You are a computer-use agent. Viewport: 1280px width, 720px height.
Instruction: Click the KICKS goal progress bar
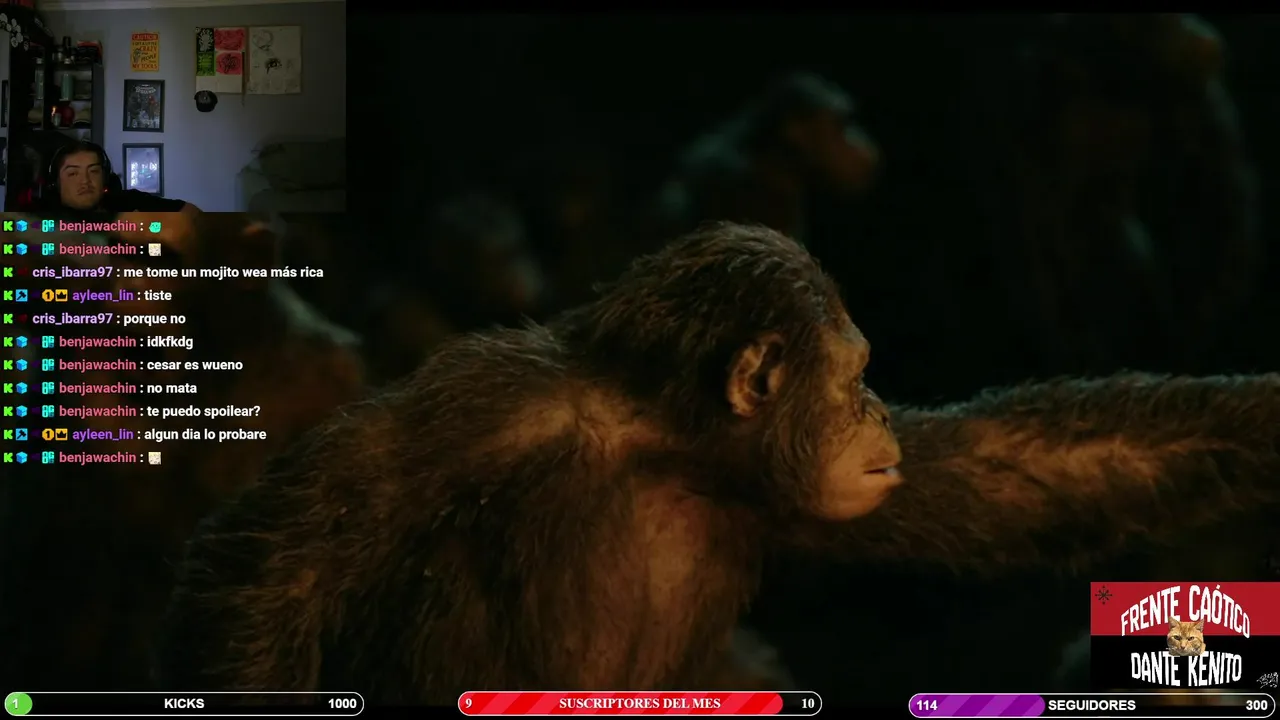[x=183, y=704]
